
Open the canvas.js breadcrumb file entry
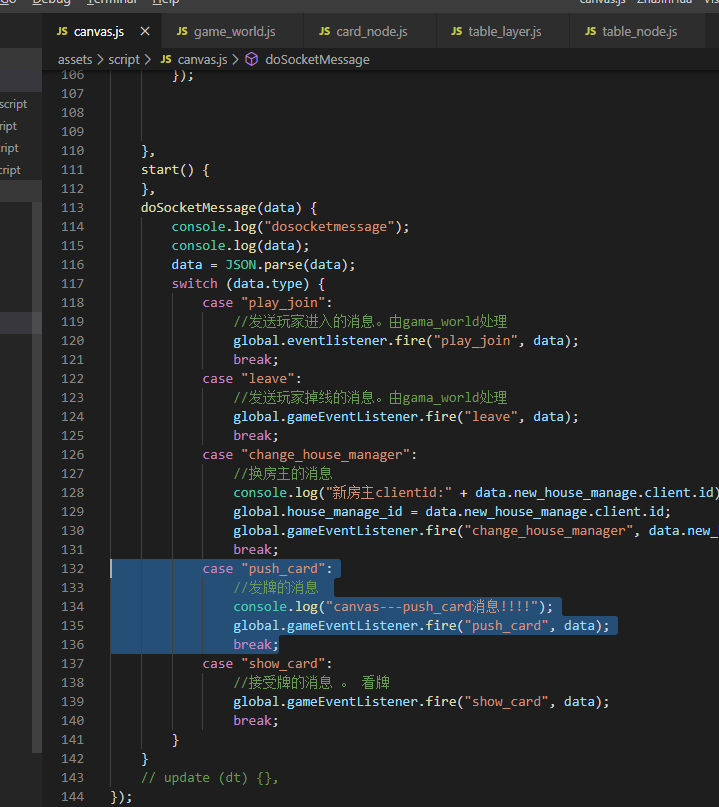click(202, 60)
